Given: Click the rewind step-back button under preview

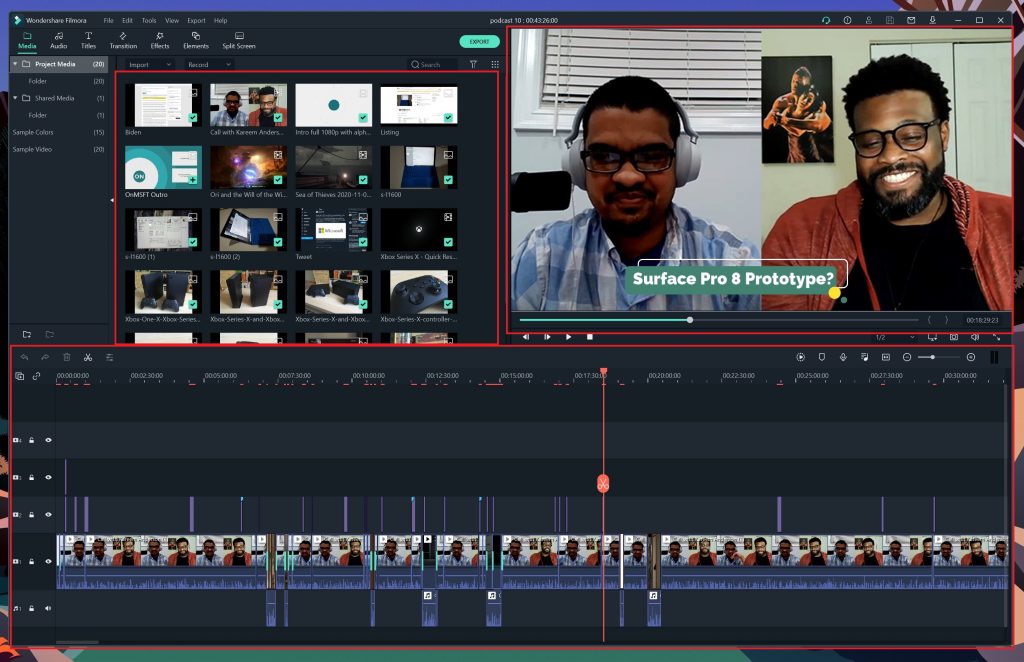Looking at the screenshot, I should (x=526, y=337).
